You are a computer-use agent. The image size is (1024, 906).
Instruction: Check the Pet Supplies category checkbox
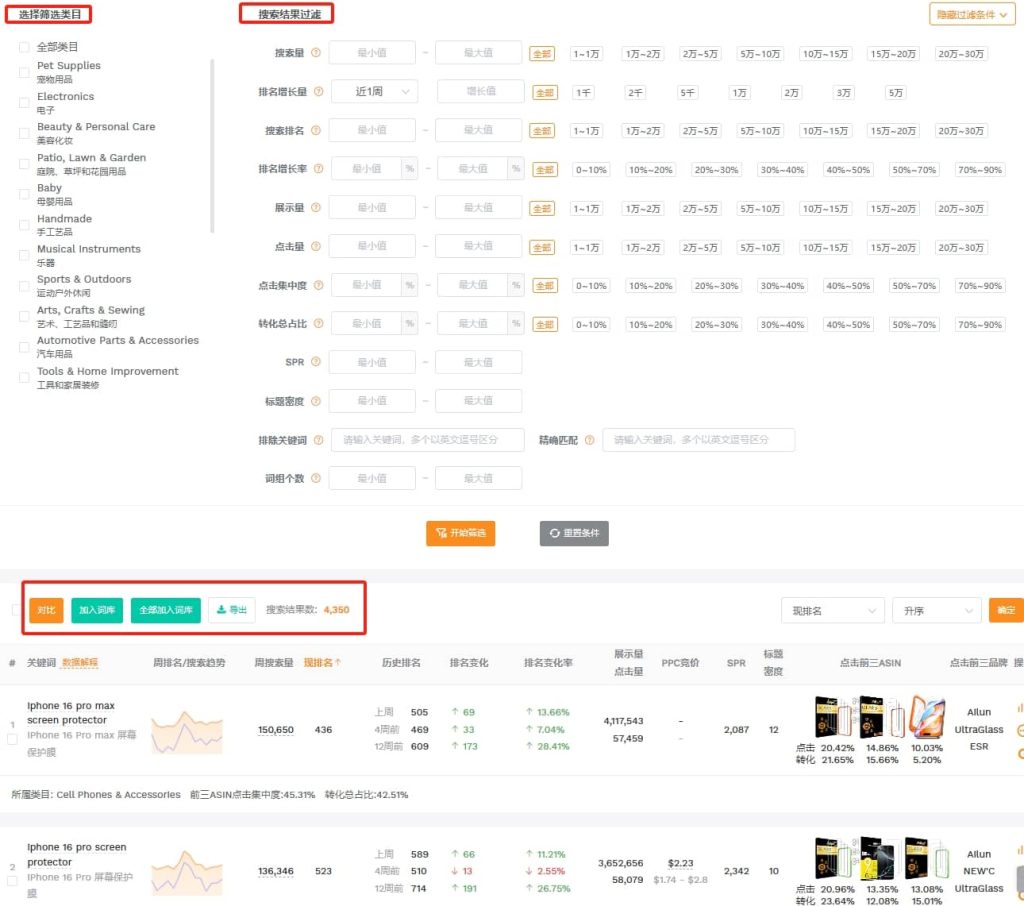pos(24,72)
